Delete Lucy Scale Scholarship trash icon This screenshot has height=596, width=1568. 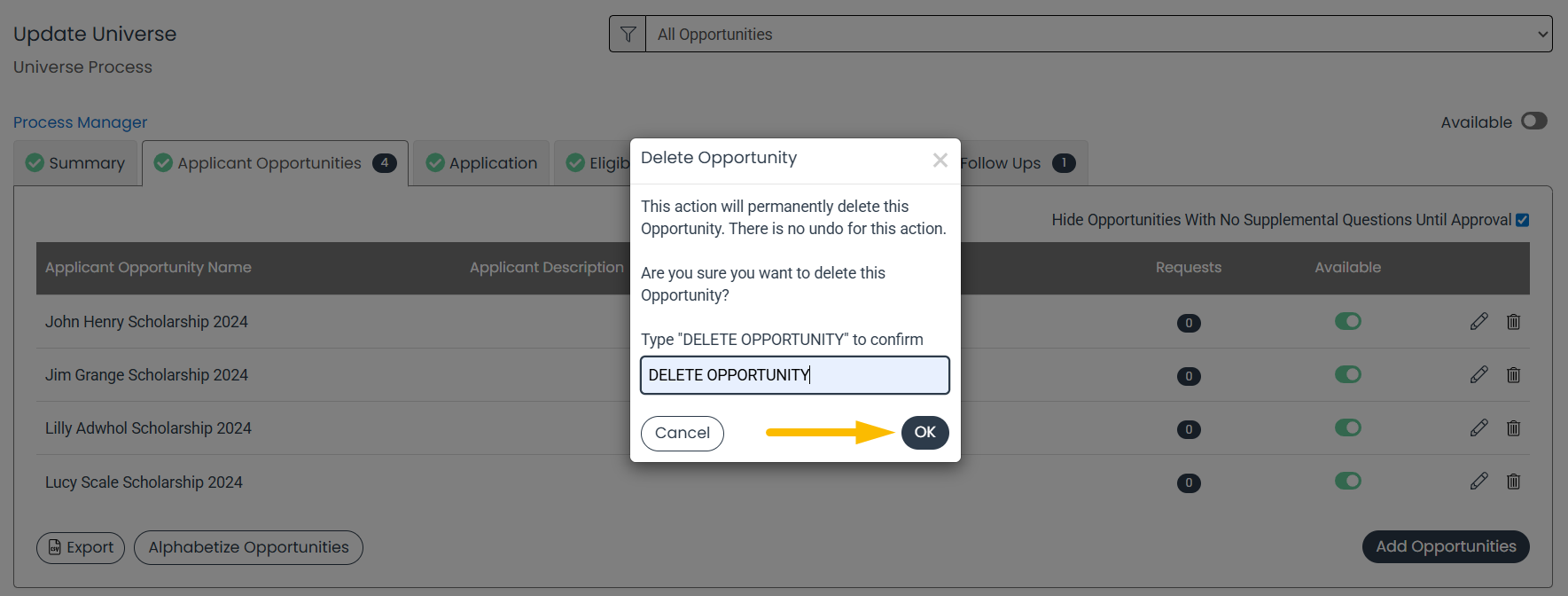tap(1513, 481)
